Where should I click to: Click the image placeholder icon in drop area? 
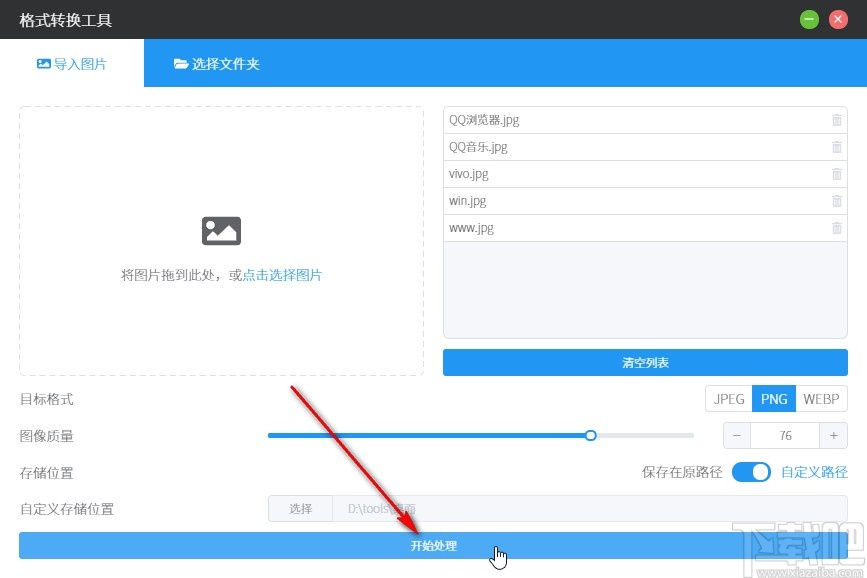(x=221, y=231)
